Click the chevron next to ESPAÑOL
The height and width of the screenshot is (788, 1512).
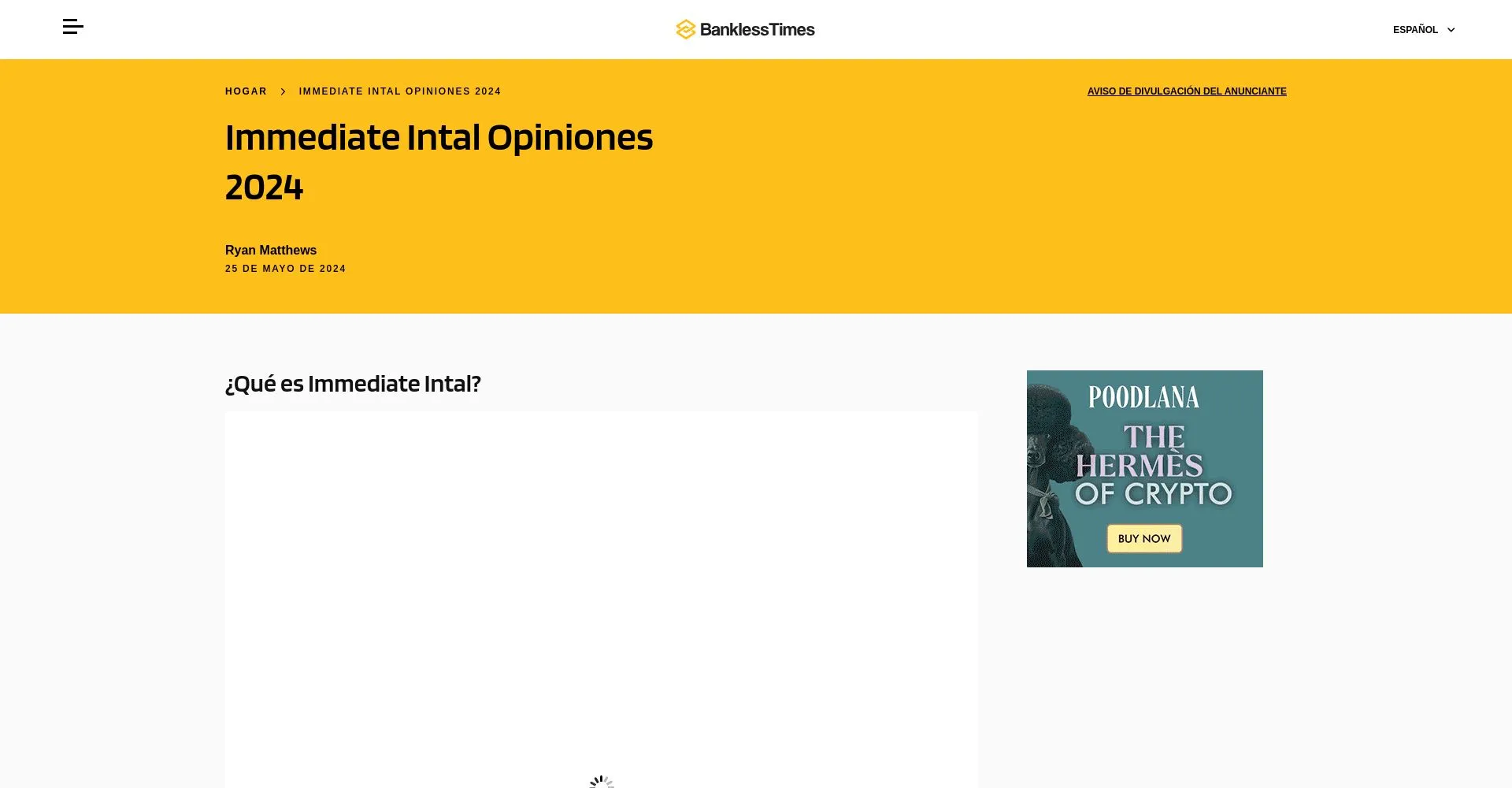coord(1451,30)
